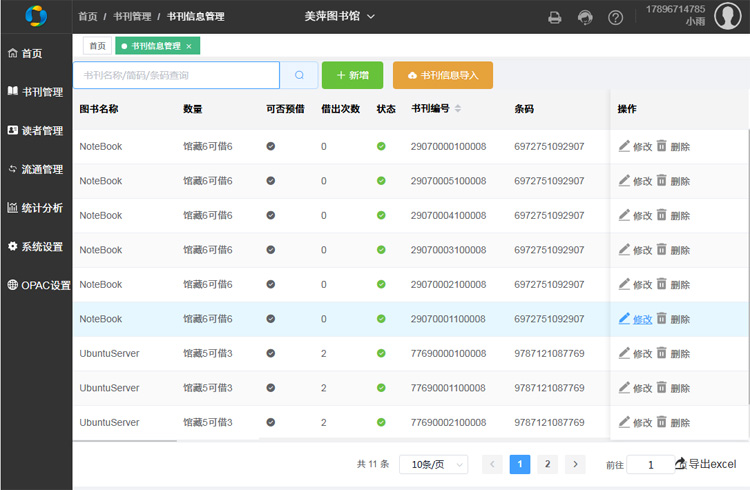750x490 pixels.
Task: Open 统计分析 in sidebar
Action: [x=36, y=208]
